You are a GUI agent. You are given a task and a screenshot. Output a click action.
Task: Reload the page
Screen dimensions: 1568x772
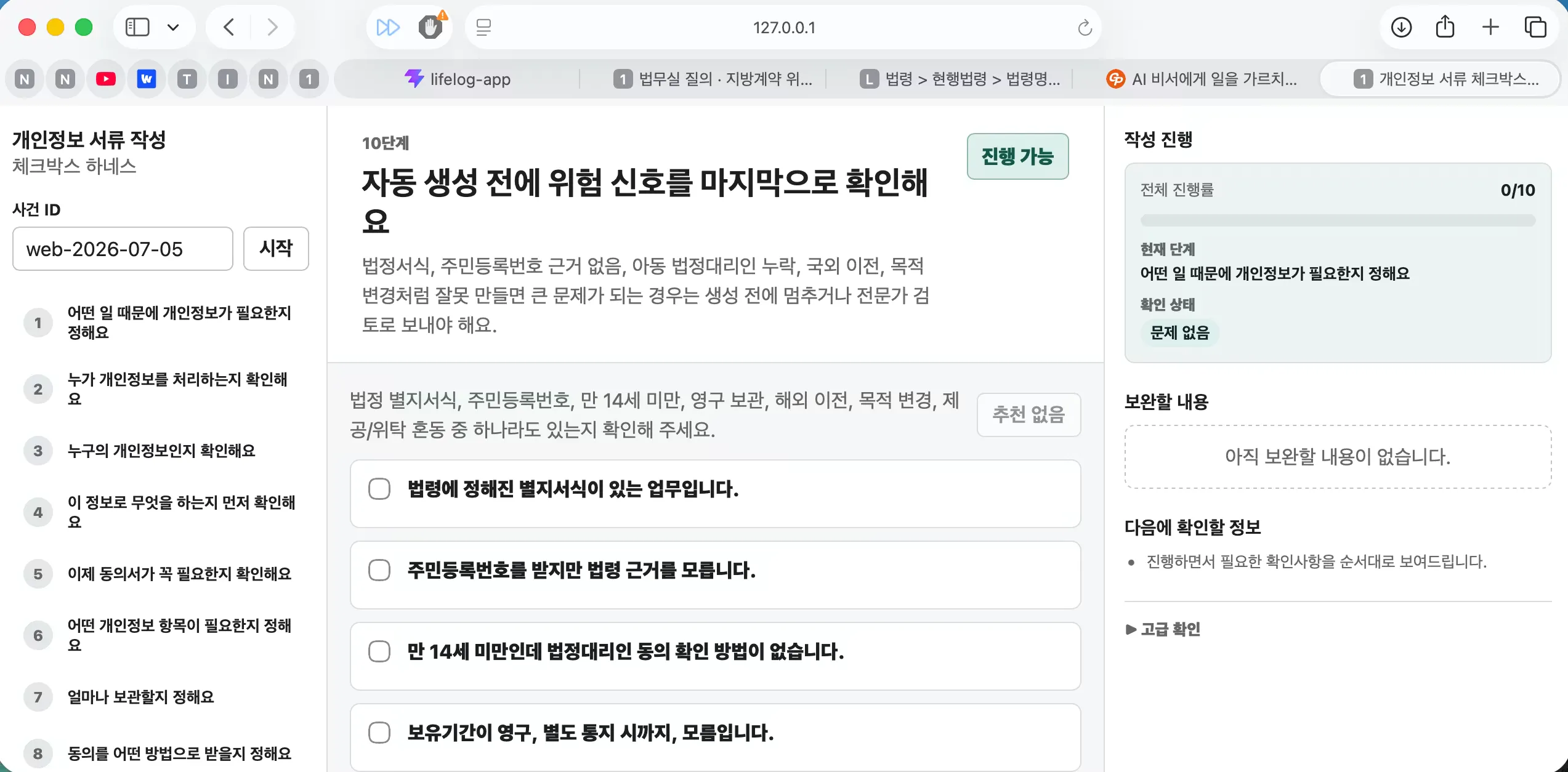tap(1085, 28)
